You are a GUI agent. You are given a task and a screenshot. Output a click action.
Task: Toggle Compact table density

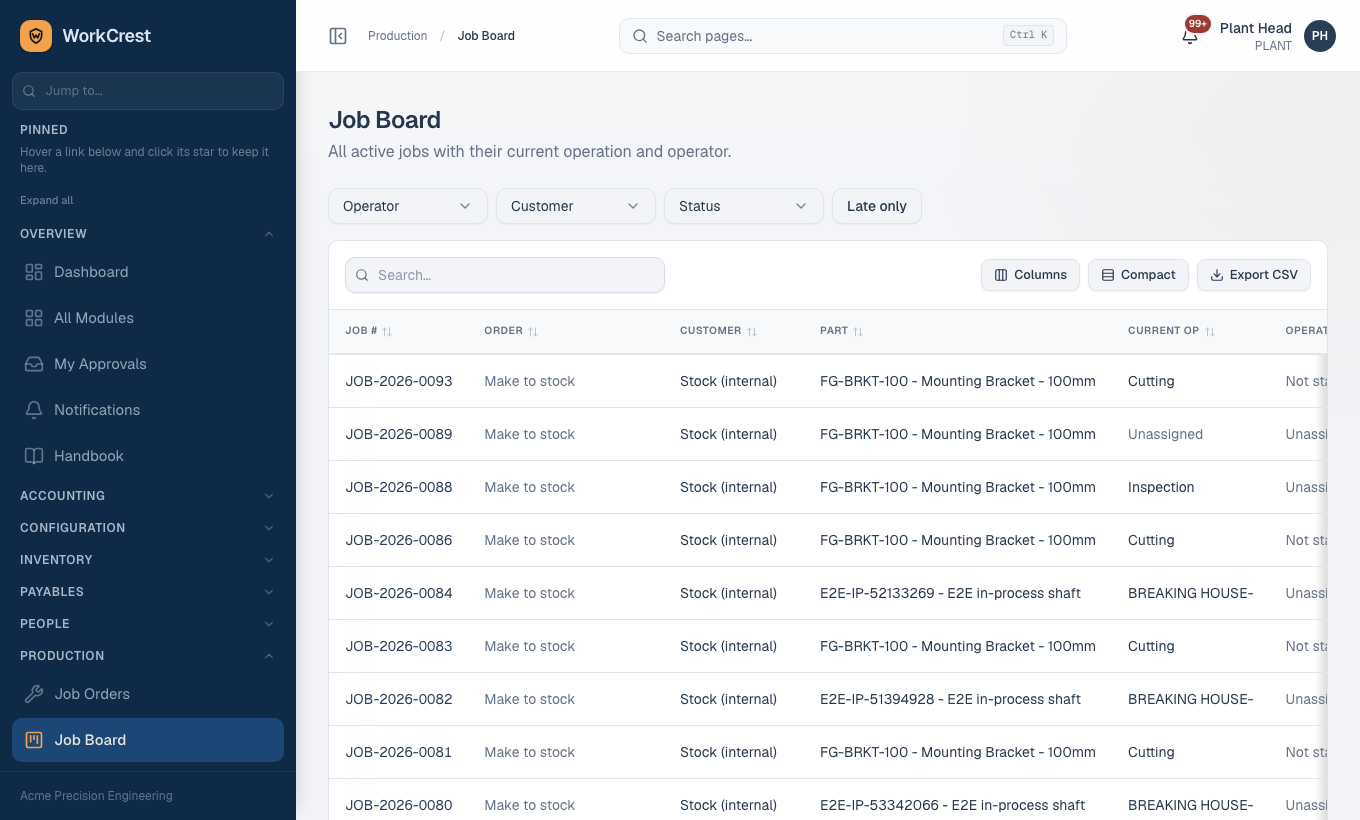pos(1138,275)
